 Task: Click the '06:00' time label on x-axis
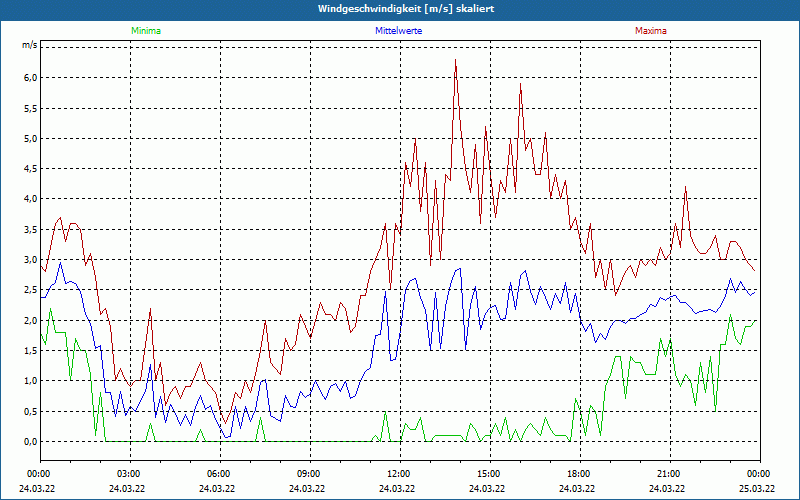click(220, 474)
